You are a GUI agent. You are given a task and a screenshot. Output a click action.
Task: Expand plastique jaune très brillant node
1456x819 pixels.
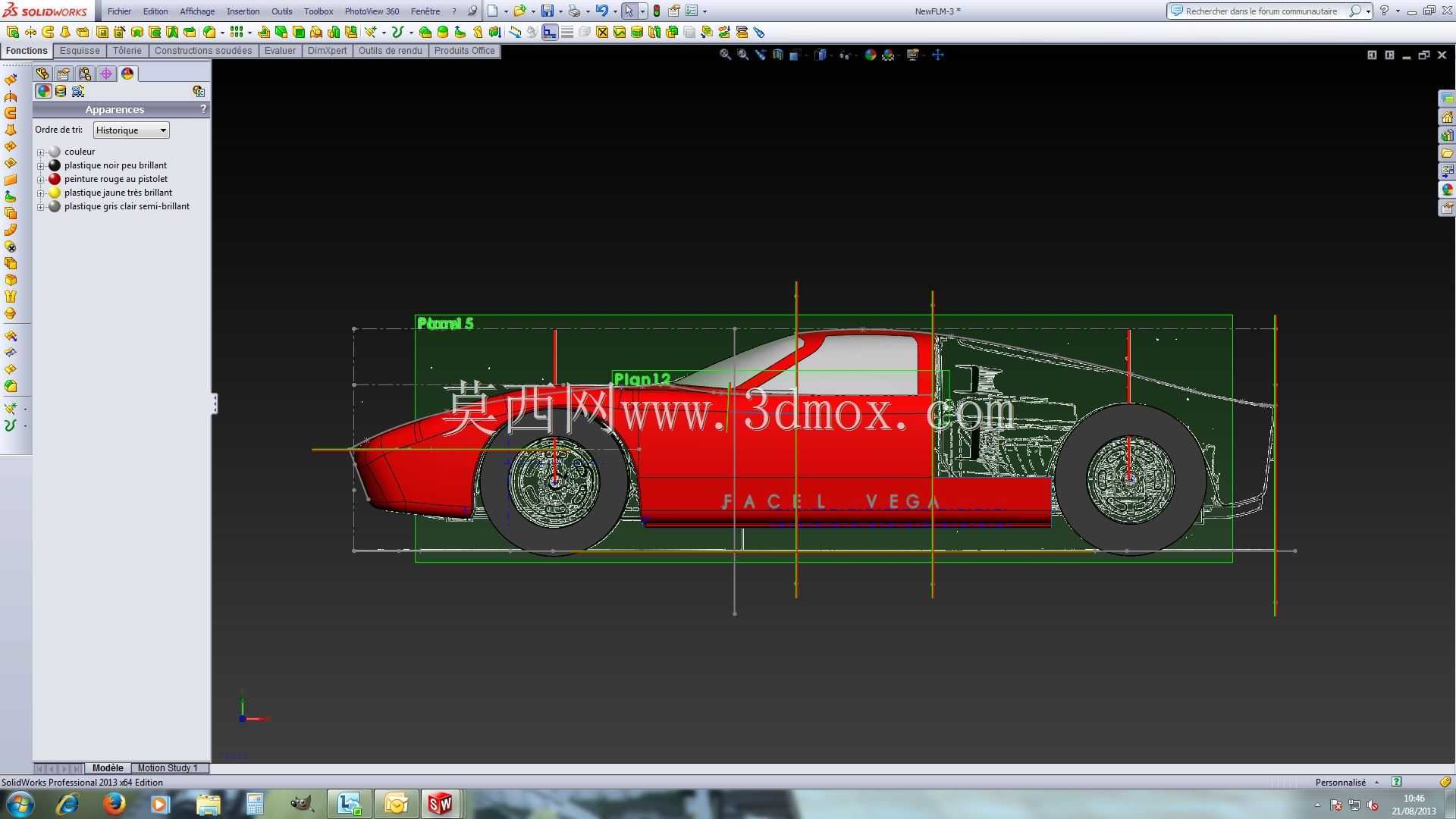[40, 193]
